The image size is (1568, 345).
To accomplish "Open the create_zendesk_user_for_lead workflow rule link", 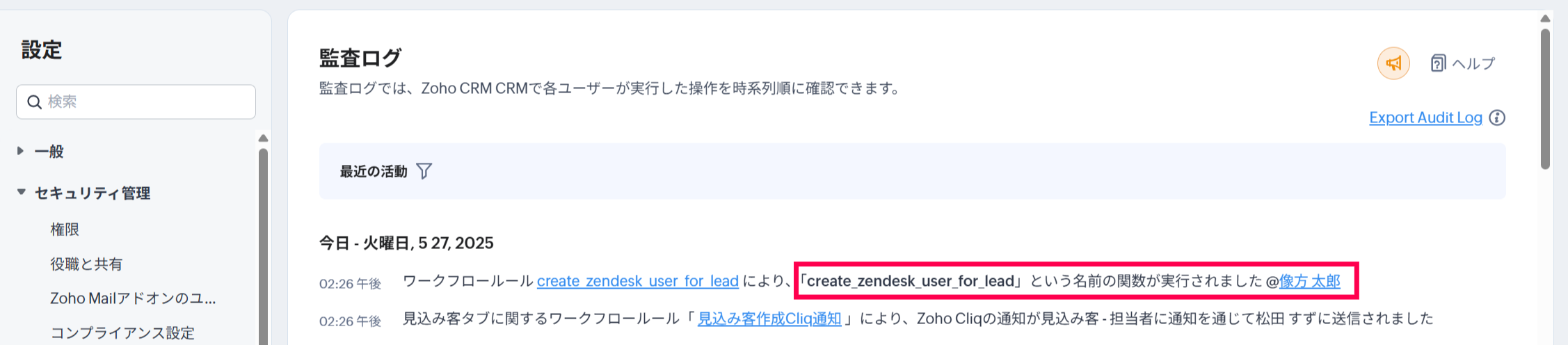I will [637, 281].
